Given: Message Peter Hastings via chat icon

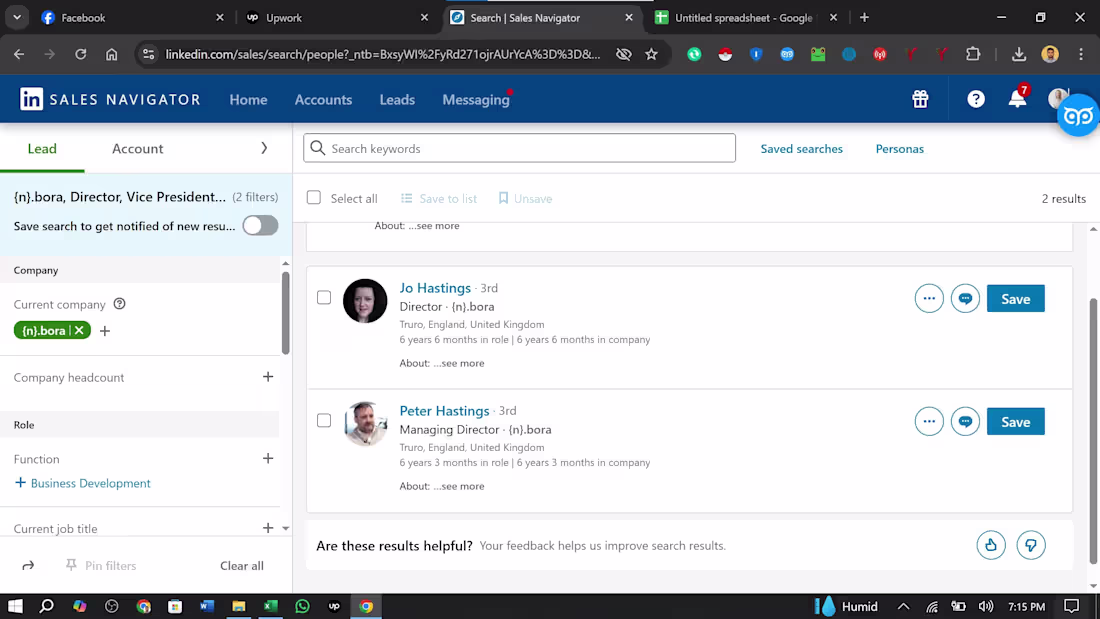Looking at the screenshot, I should [x=965, y=422].
